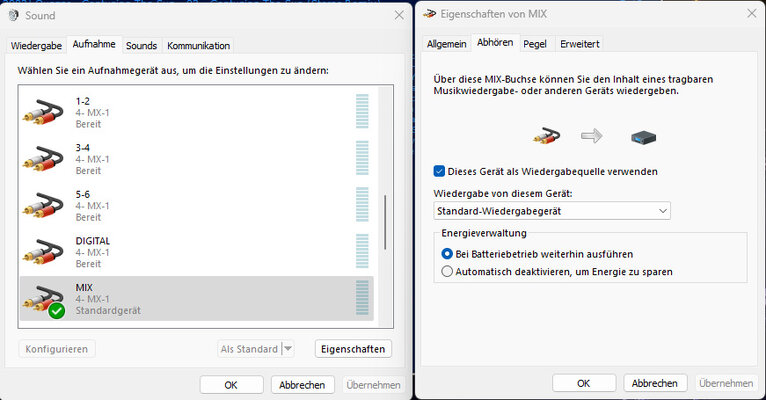Click the 5-6 device RCA cable icon
Viewport: 766px width, 400px height.
click(x=43, y=206)
